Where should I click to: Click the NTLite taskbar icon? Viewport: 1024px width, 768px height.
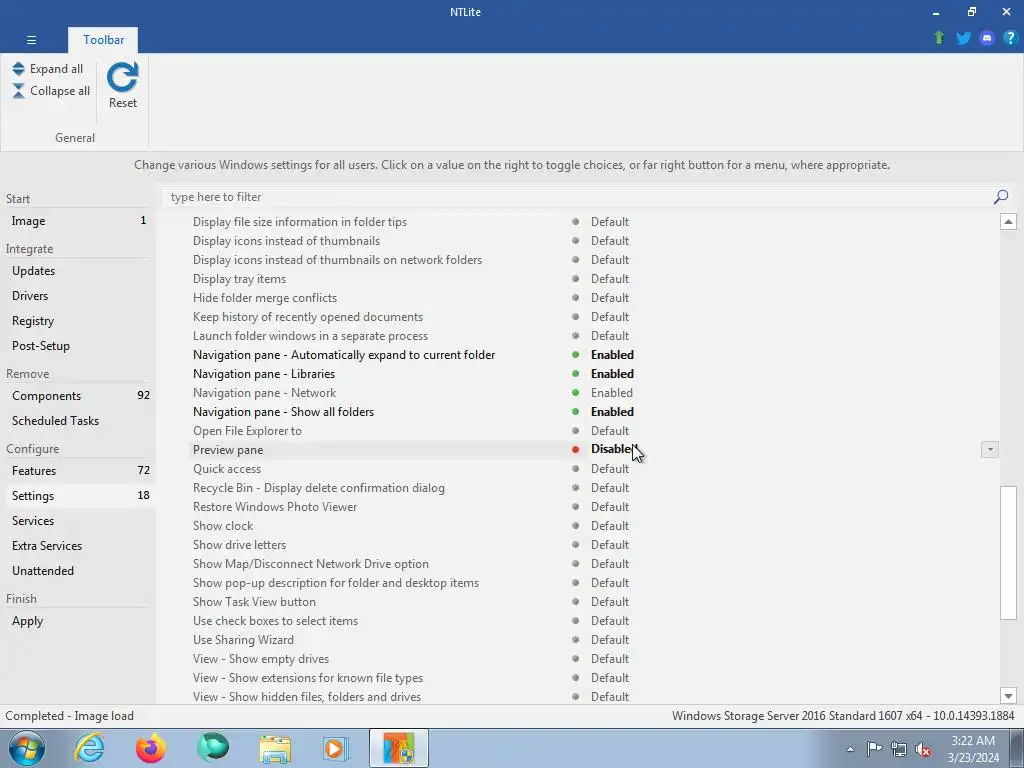[398, 748]
